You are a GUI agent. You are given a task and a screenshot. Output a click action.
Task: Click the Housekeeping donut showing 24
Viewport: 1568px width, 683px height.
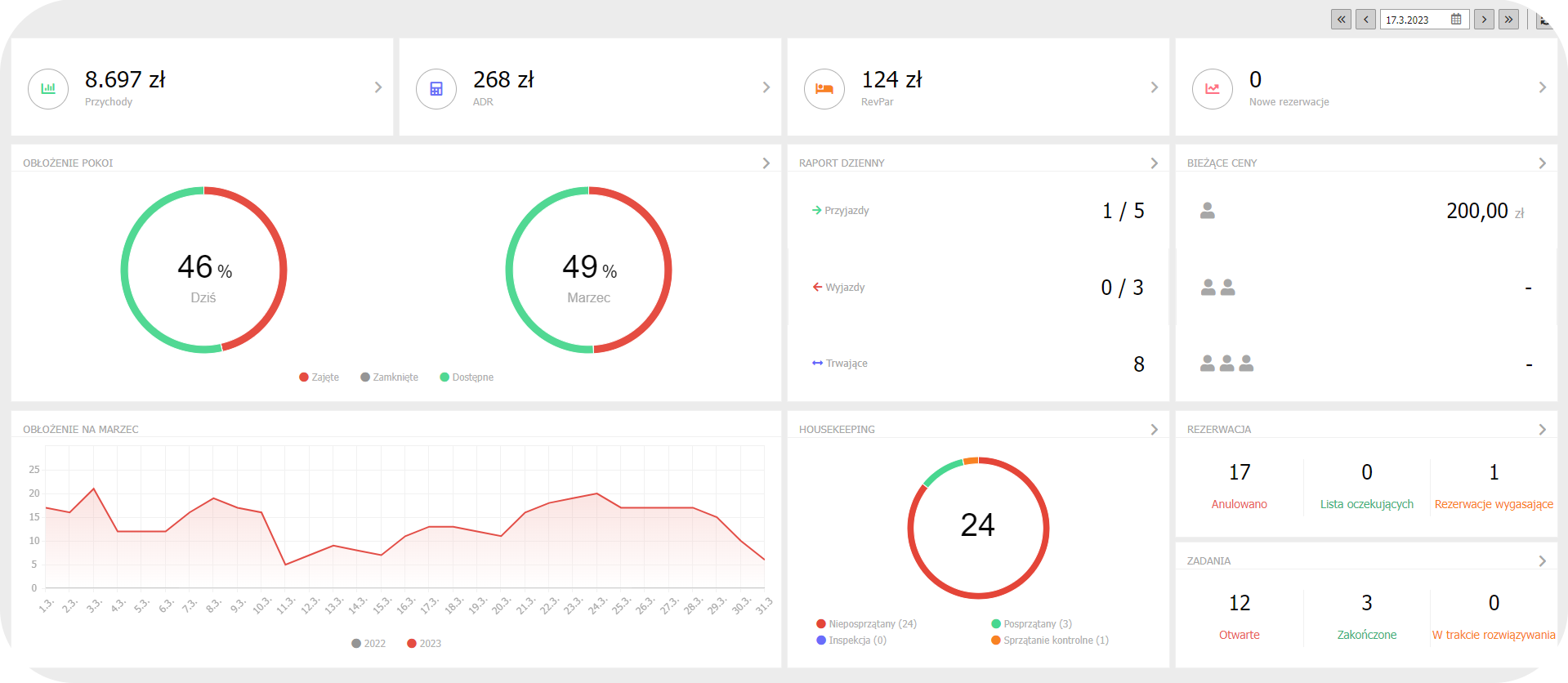tap(978, 528)
